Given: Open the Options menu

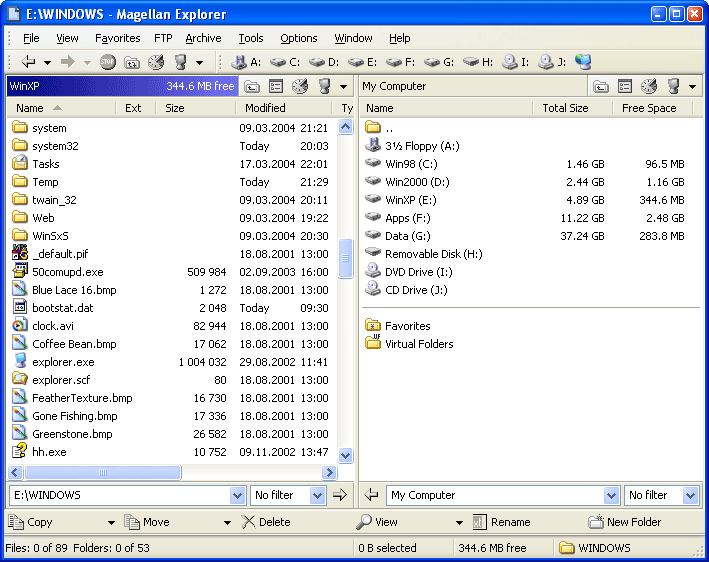Looking at the screenshot, I should pyautogui.click(x=299, y=38).
